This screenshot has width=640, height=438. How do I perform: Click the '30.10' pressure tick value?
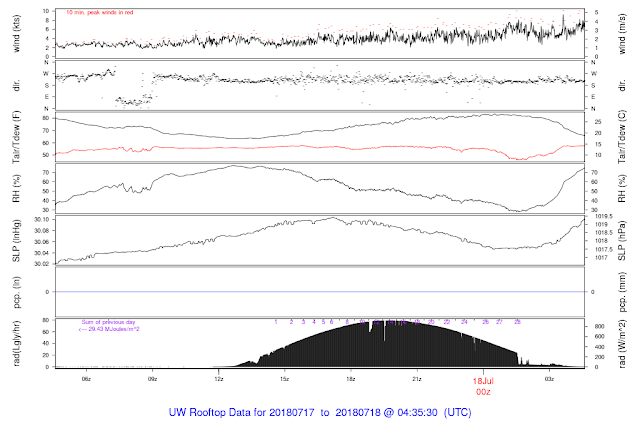click(x=42, y=220)
